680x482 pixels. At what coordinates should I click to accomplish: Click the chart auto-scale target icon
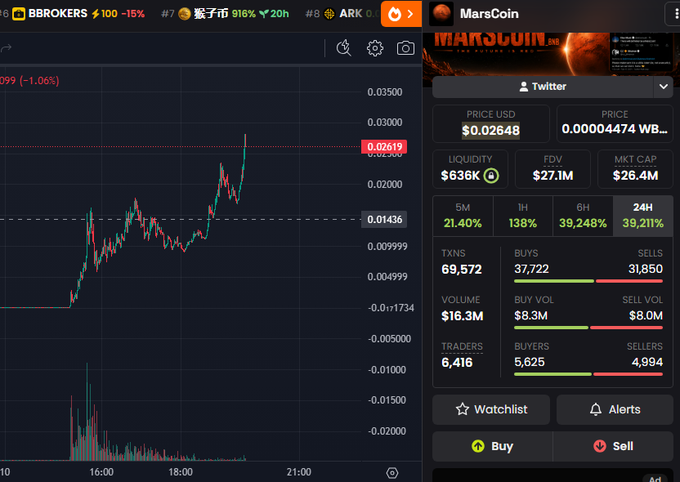click(x=392, y=472)
